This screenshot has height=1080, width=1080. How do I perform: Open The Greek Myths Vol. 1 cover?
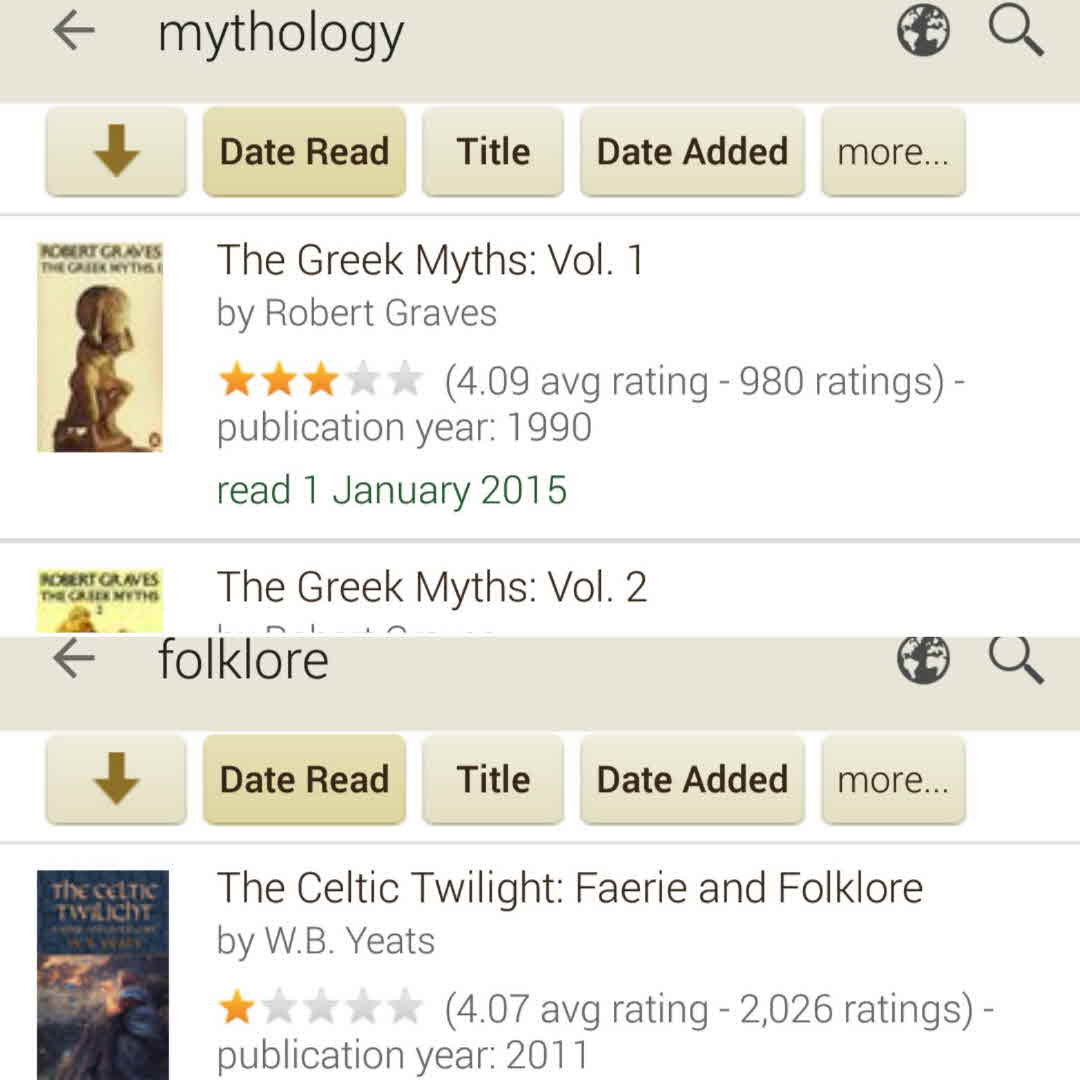click(100, 346)
